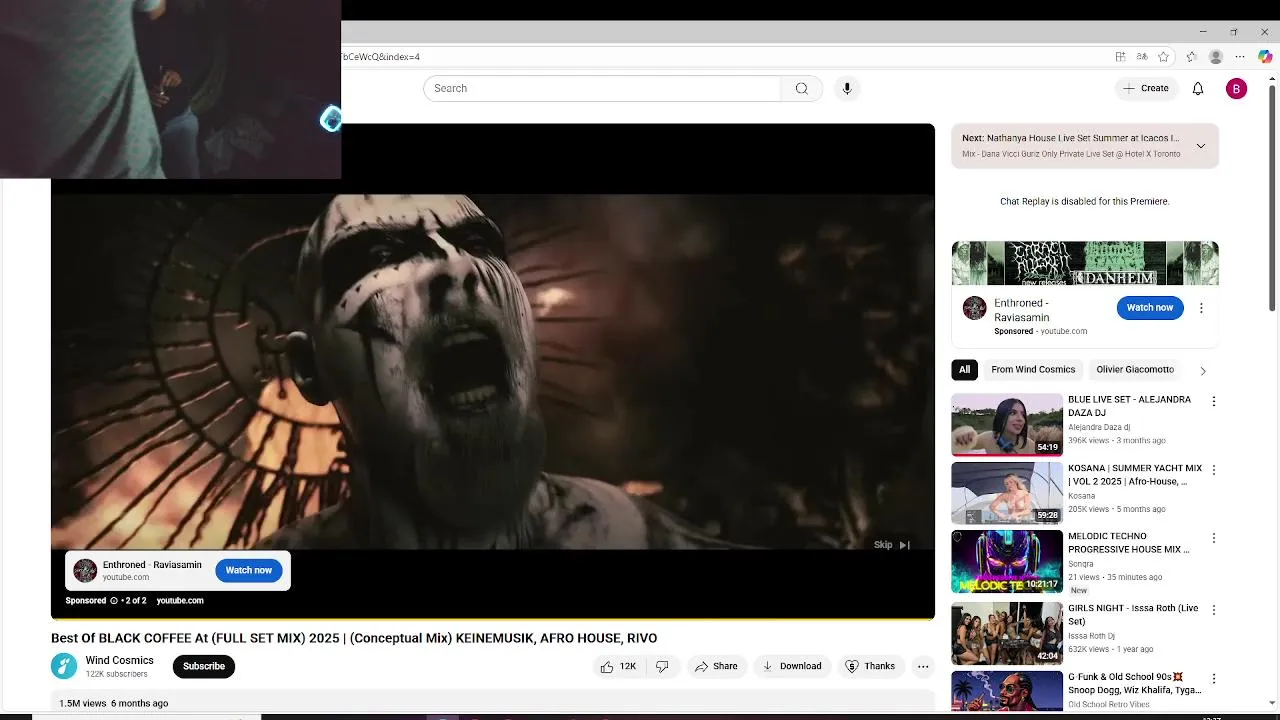
Task: Open the GIRLS NIGHT Isssa Roth thumbnail
Action: click(1007, 633)
